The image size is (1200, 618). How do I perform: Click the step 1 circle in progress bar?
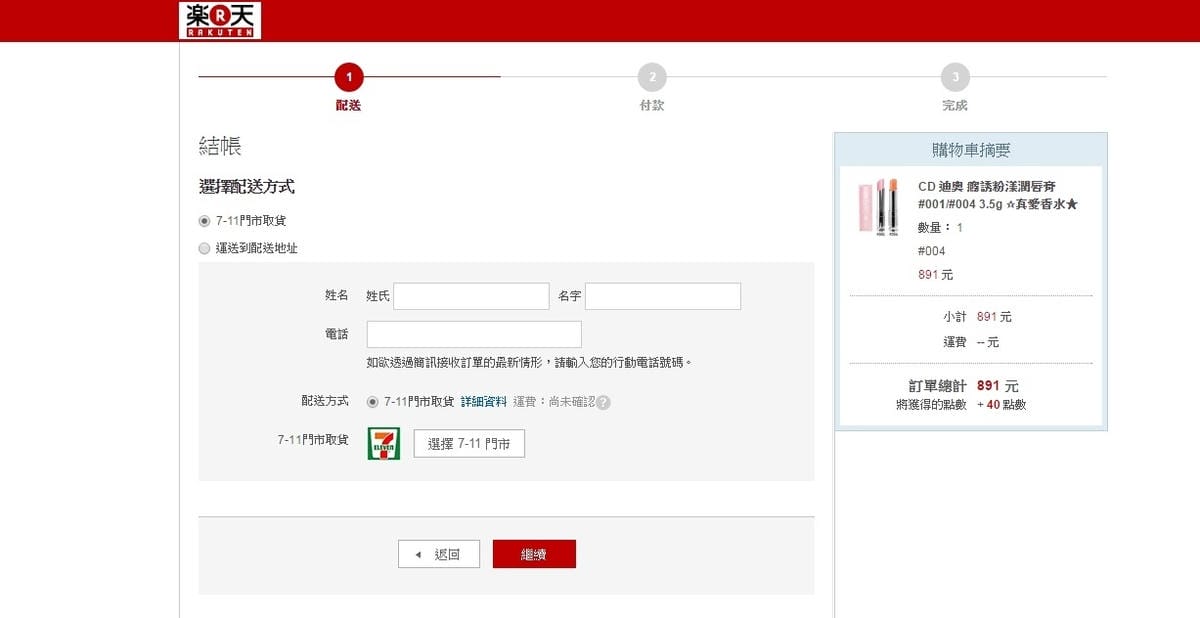click(x=348, y=77)
